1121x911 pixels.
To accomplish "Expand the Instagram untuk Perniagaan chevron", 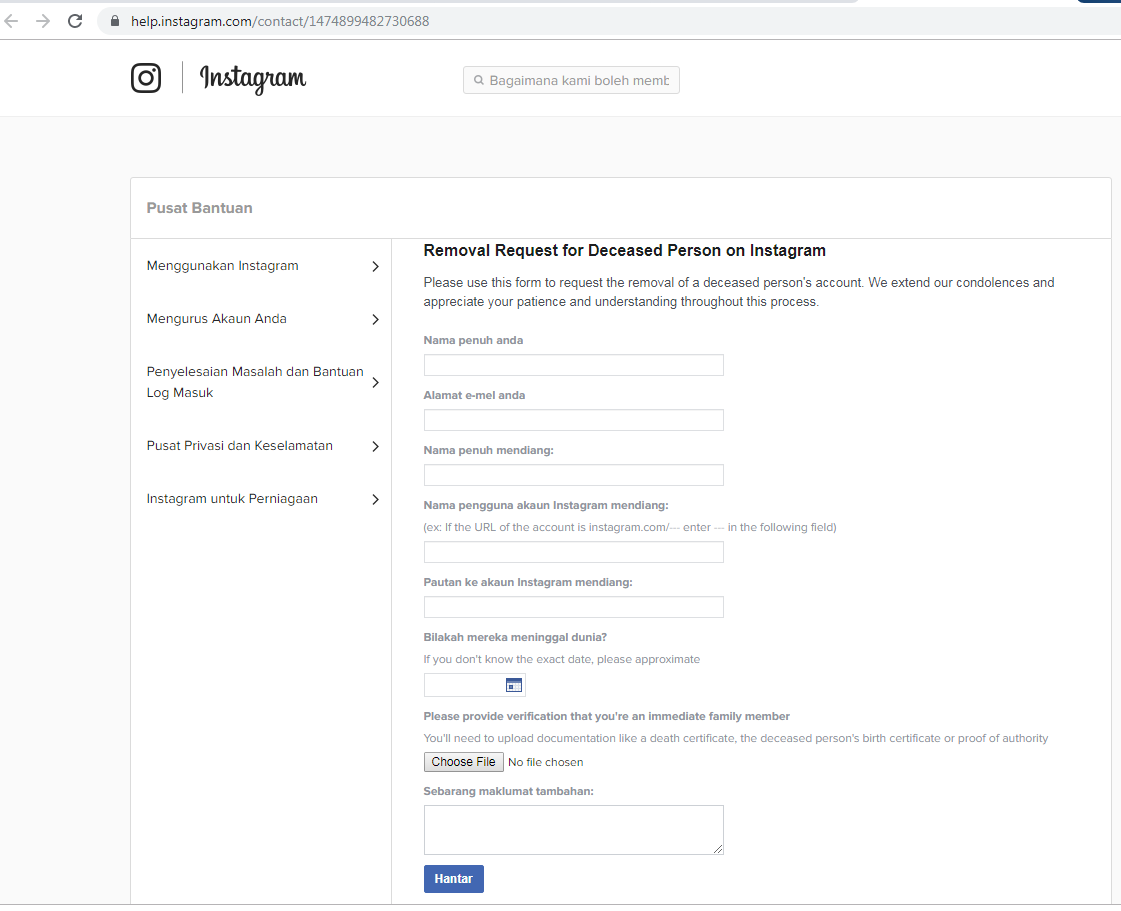I will [x=375, y=500].
